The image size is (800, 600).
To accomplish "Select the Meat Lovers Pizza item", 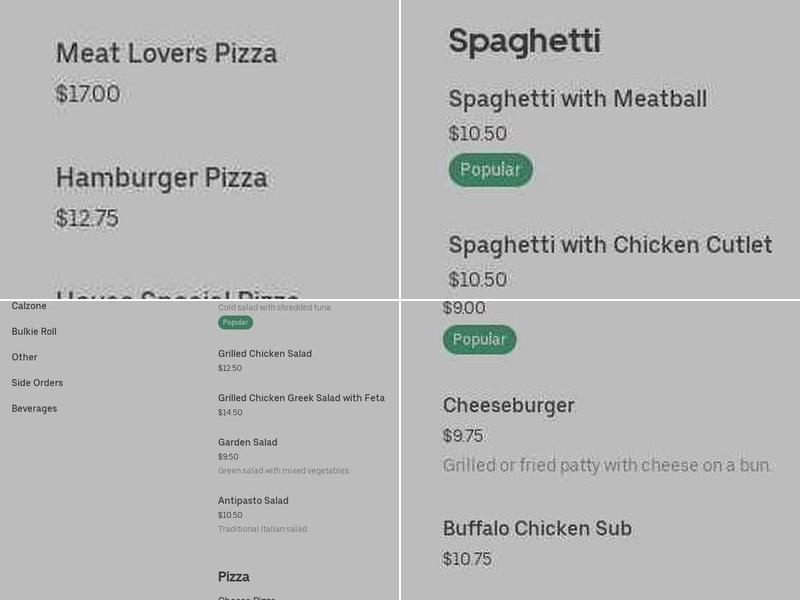I will pyautogui.click(x=168, y=53).
